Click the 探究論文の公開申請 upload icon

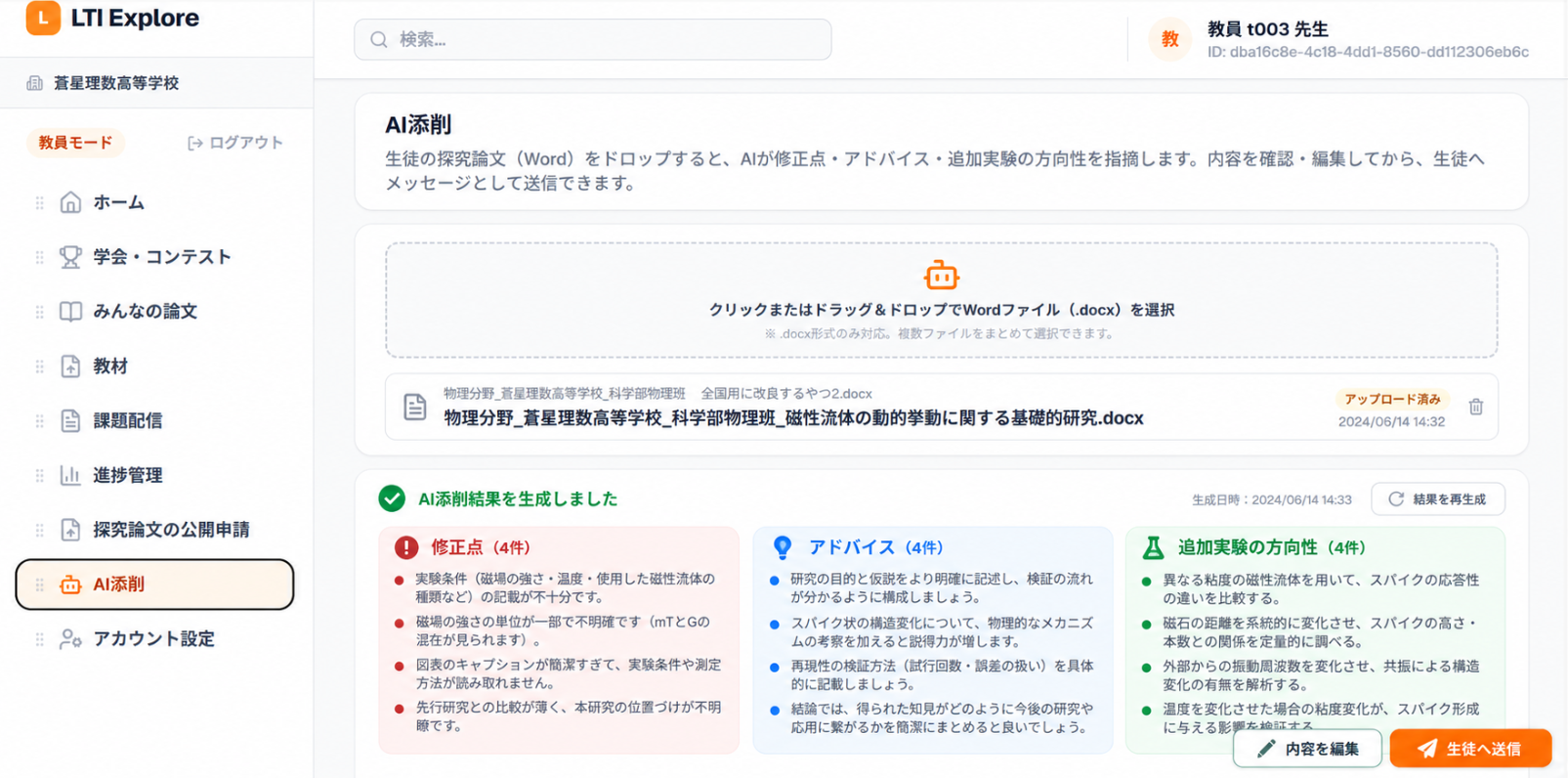(x=70, y=530)
